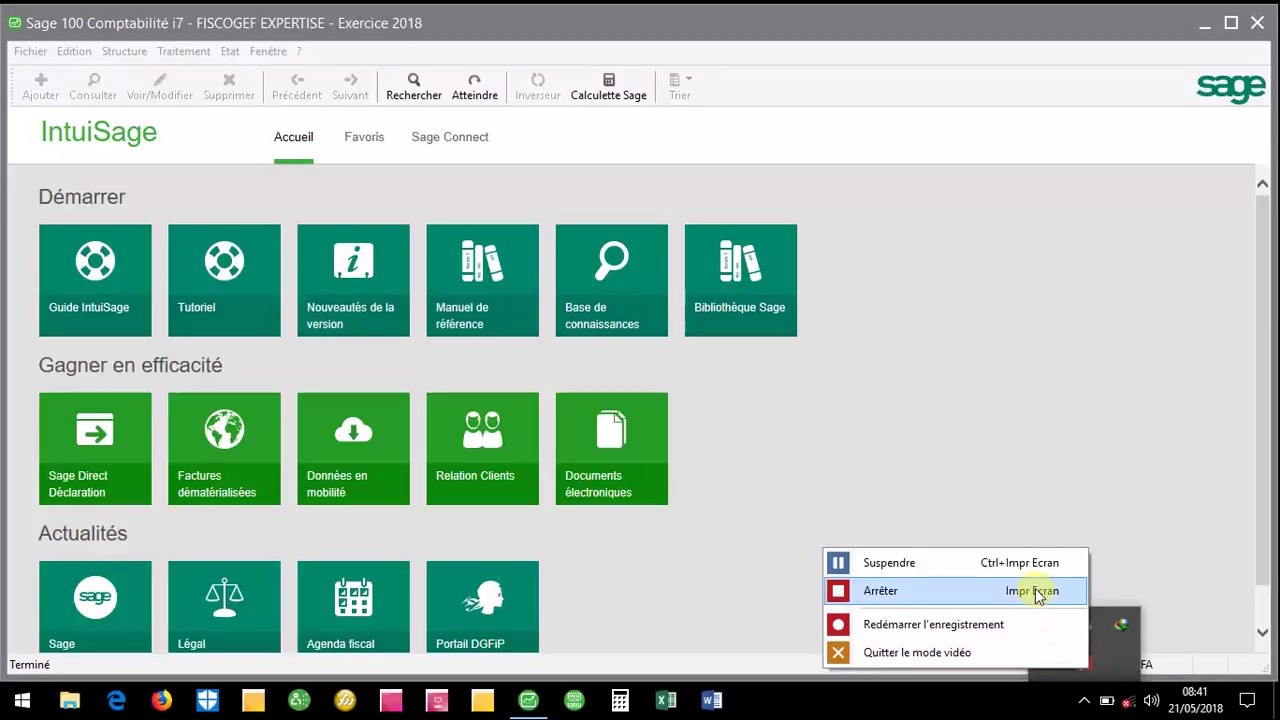Click the IntuiSage heading
Viewport: 1280px width, 720px height.
pos(99,132)
